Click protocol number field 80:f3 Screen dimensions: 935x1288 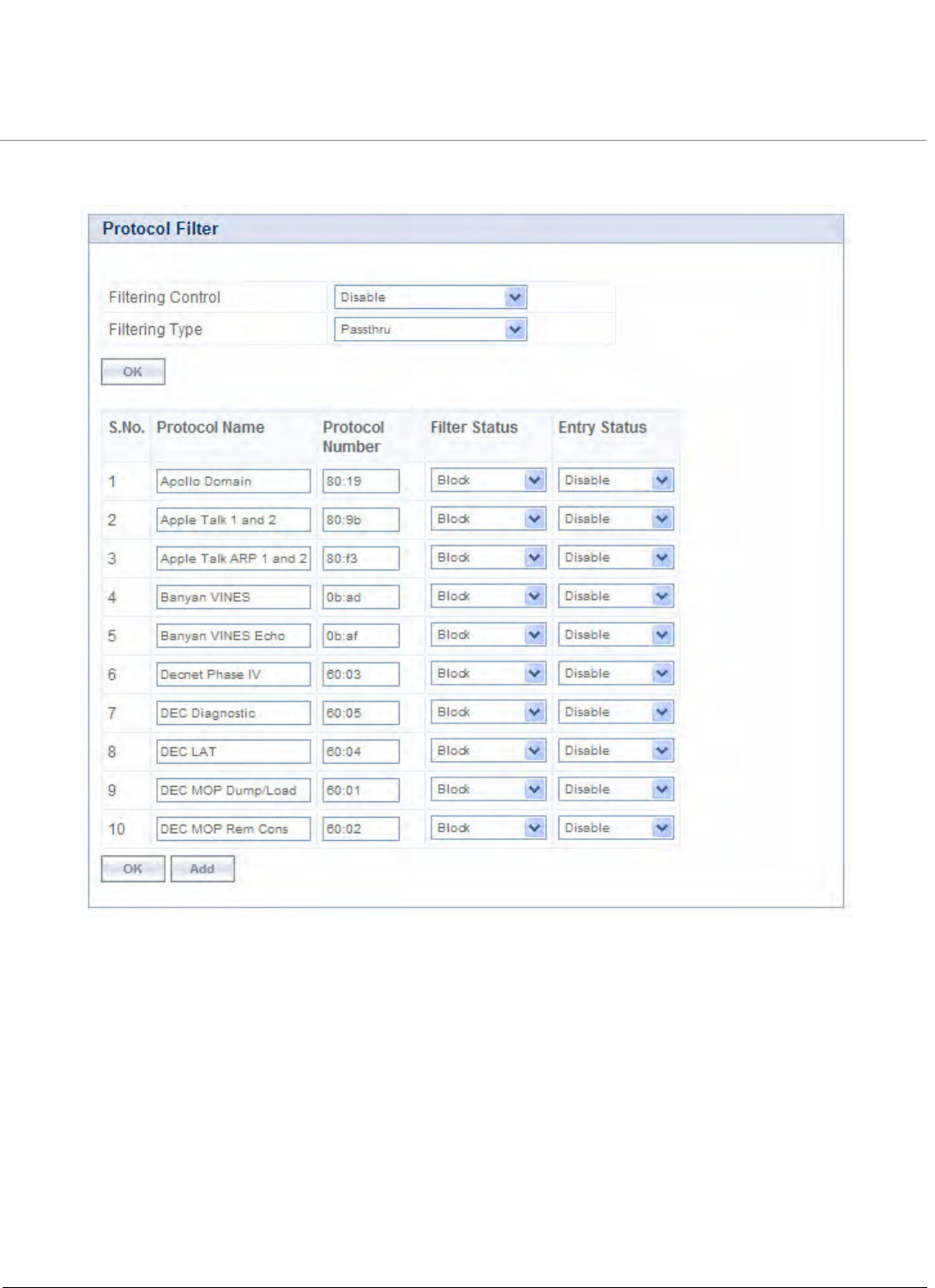(361, 559)
